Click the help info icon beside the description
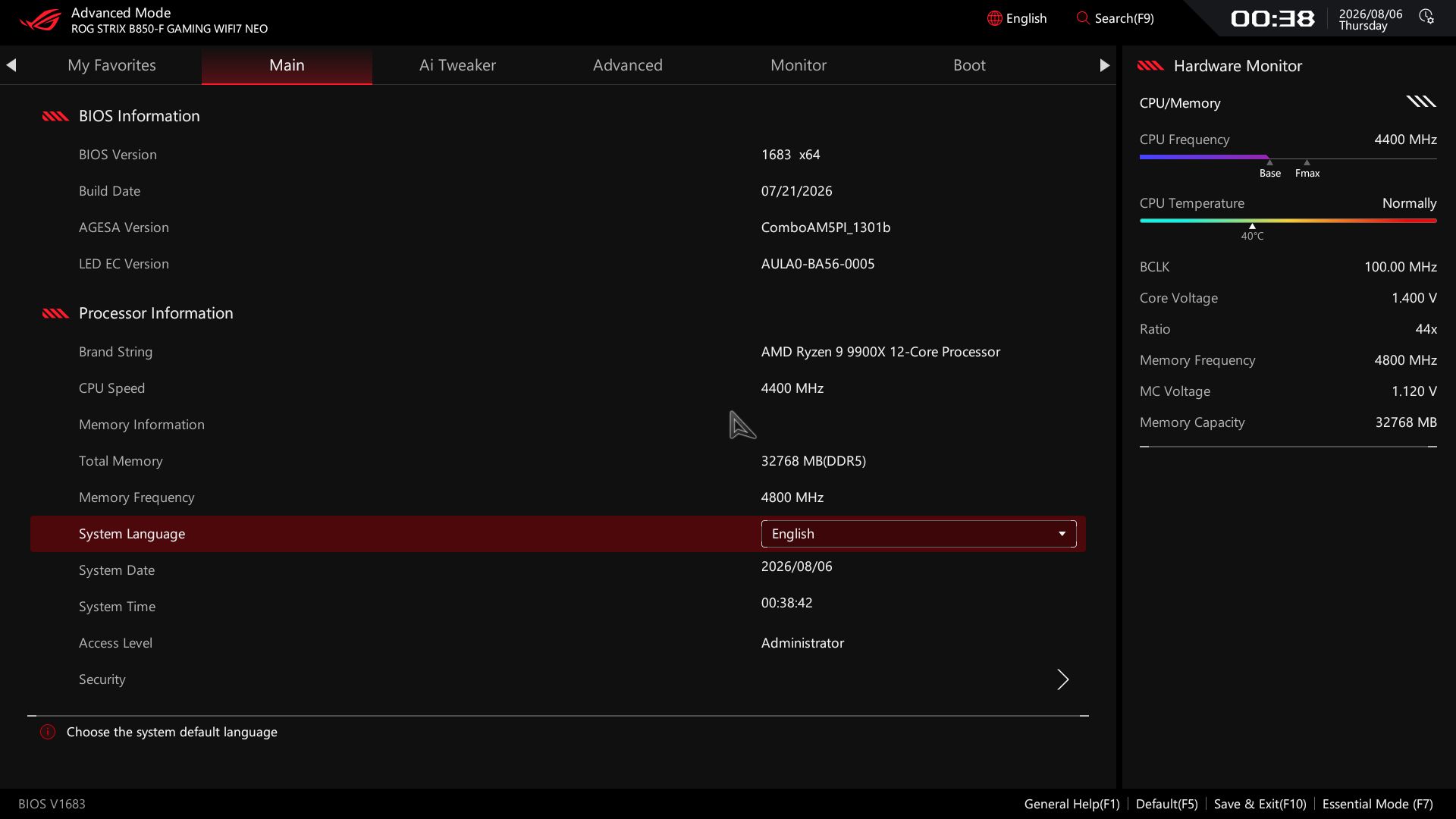 click(48, 732)
